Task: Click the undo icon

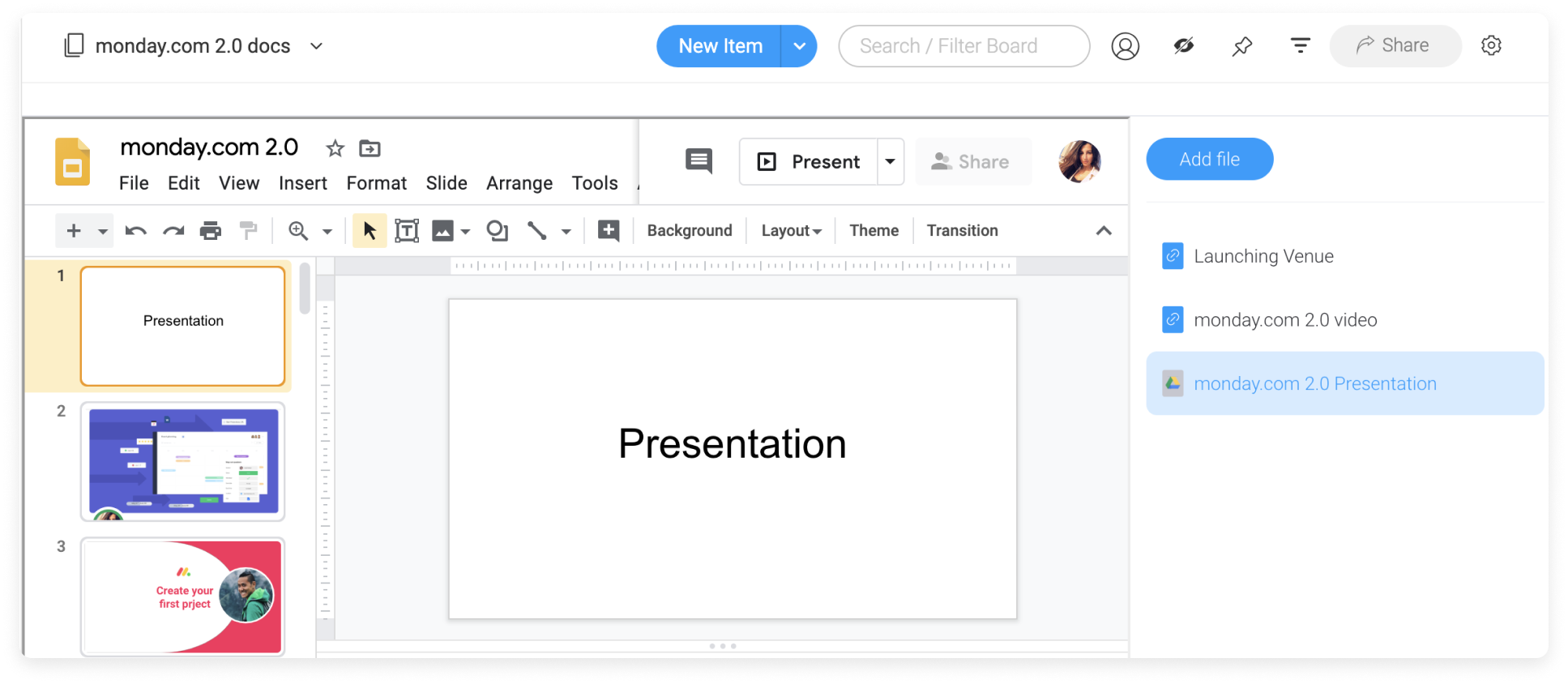Action: 135,231
